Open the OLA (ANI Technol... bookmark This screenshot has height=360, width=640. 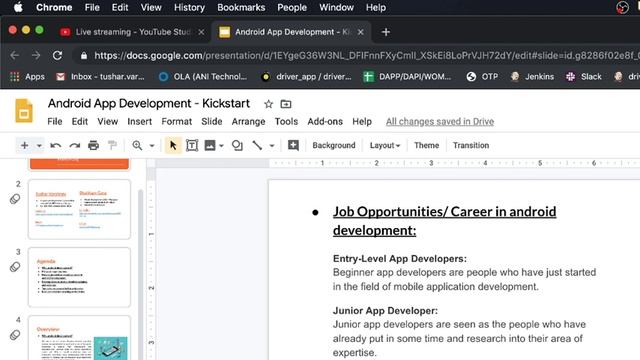[x=203, y=77]
